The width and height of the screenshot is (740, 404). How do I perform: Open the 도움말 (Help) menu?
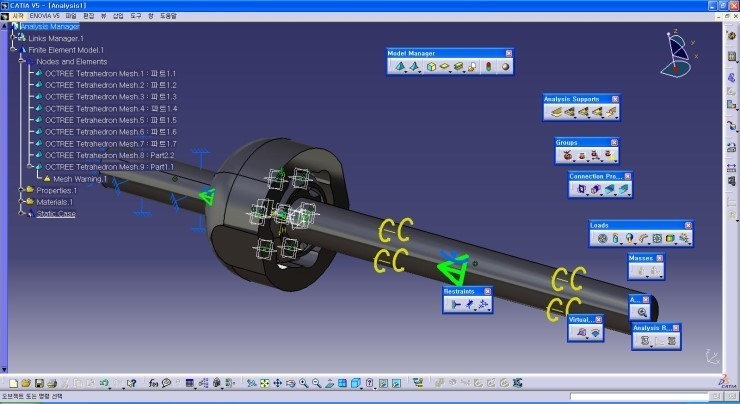click(x=168, y=16)
